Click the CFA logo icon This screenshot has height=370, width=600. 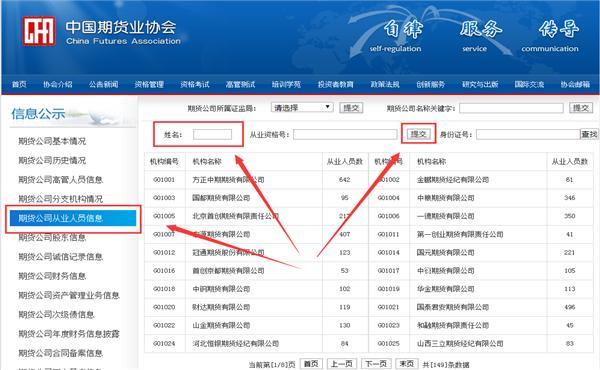[x=39, y=31]
